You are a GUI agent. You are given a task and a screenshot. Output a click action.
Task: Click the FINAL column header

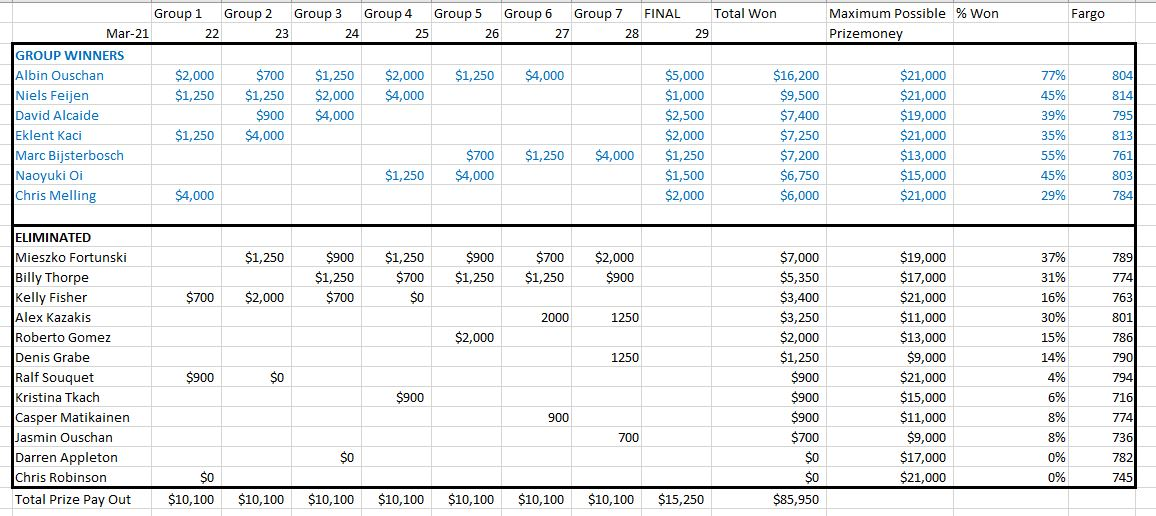click(x=664, y=14)
